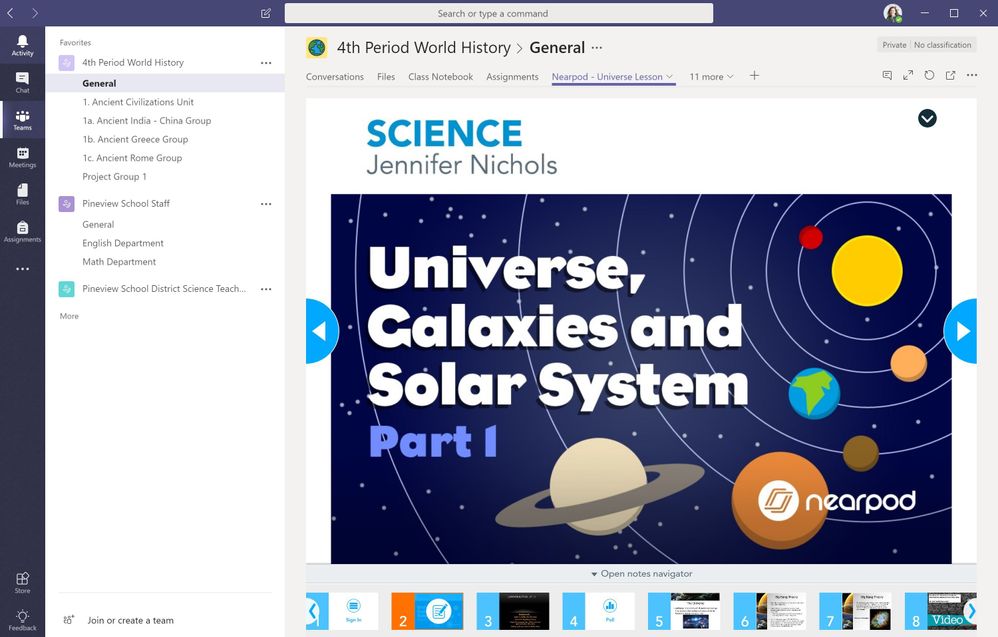This screenshot has height=637, width=998.
Task: Expand the Nearpod Universe Lesson tab dropdown
Action: pos(670,76)
